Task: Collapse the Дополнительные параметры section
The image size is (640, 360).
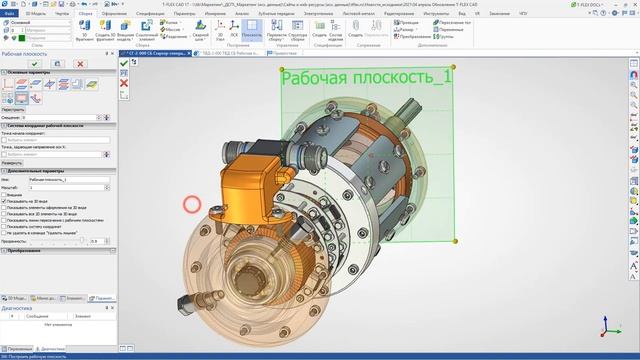Action: tap(4, 171)
